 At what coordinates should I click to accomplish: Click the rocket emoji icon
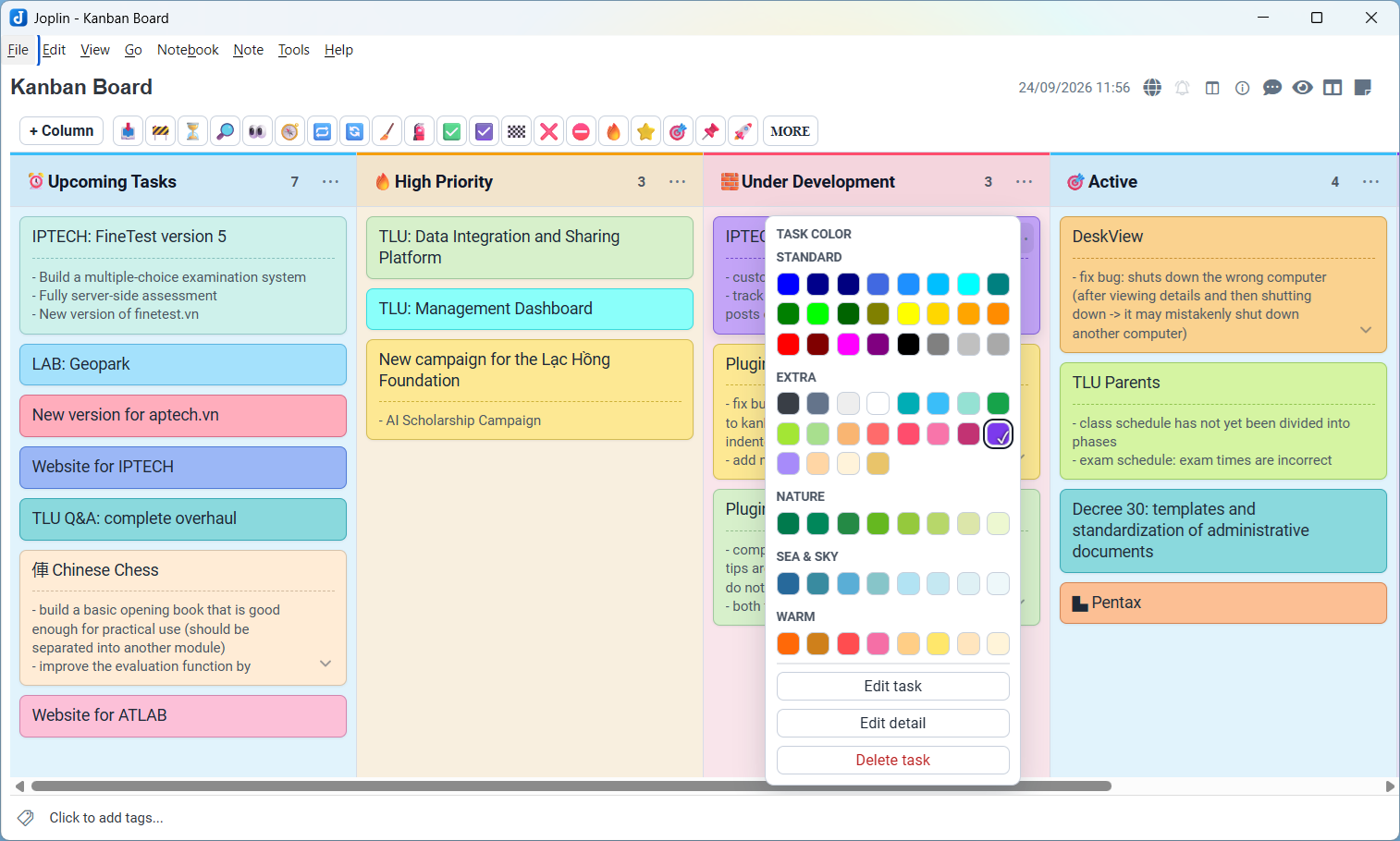click(743, 131)
